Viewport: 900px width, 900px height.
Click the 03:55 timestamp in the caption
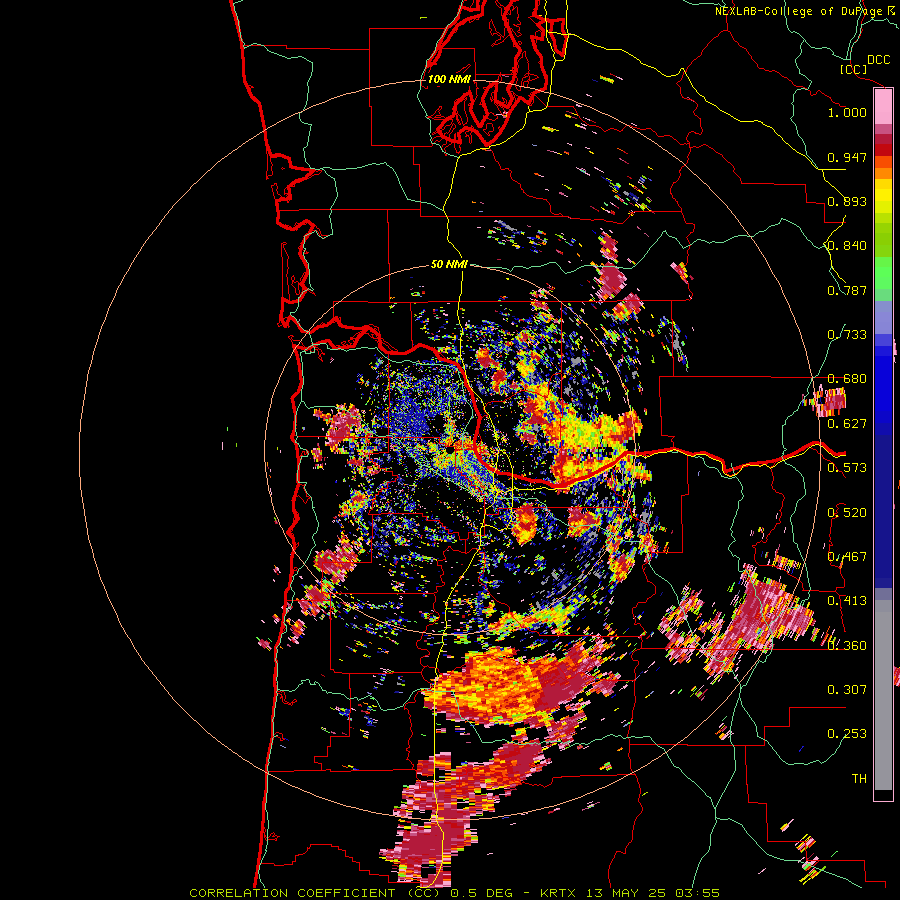click(697, 893)
